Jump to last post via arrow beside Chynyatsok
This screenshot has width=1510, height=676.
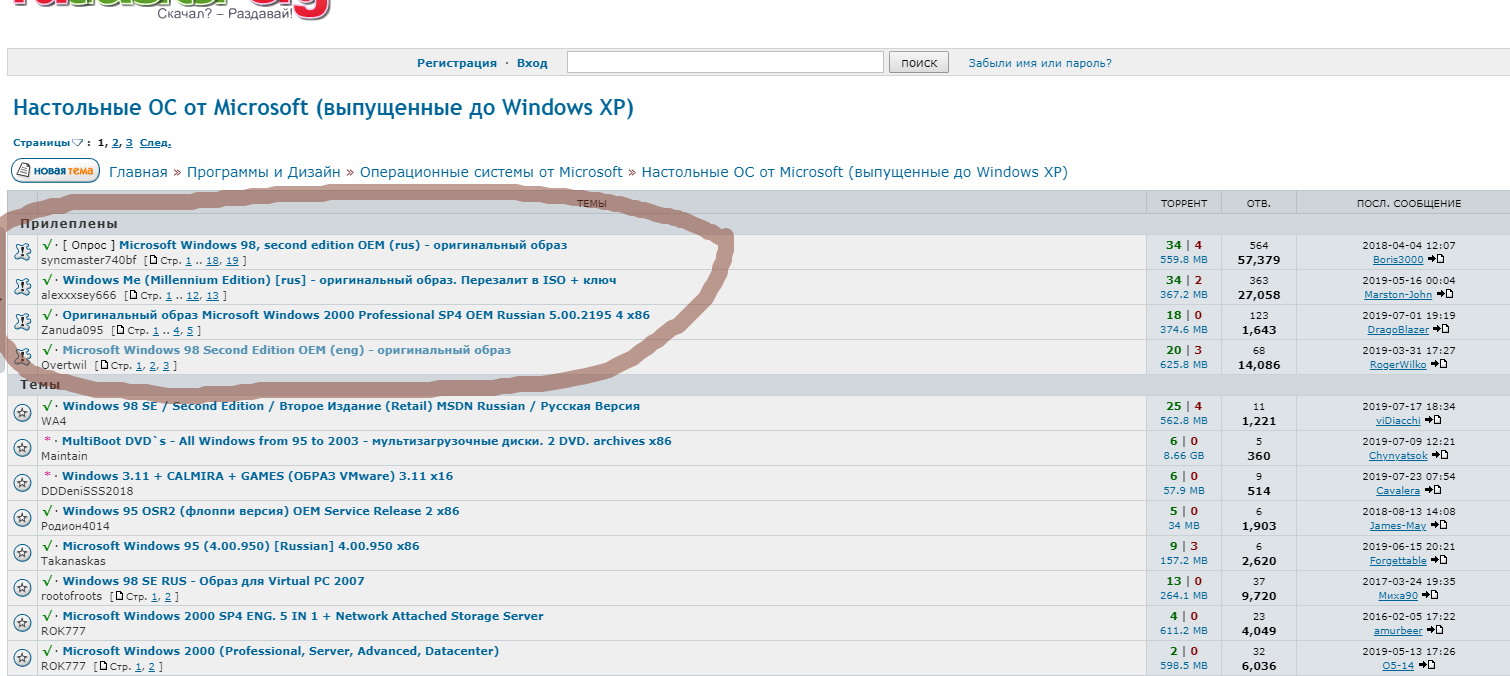pos(1439,456)
